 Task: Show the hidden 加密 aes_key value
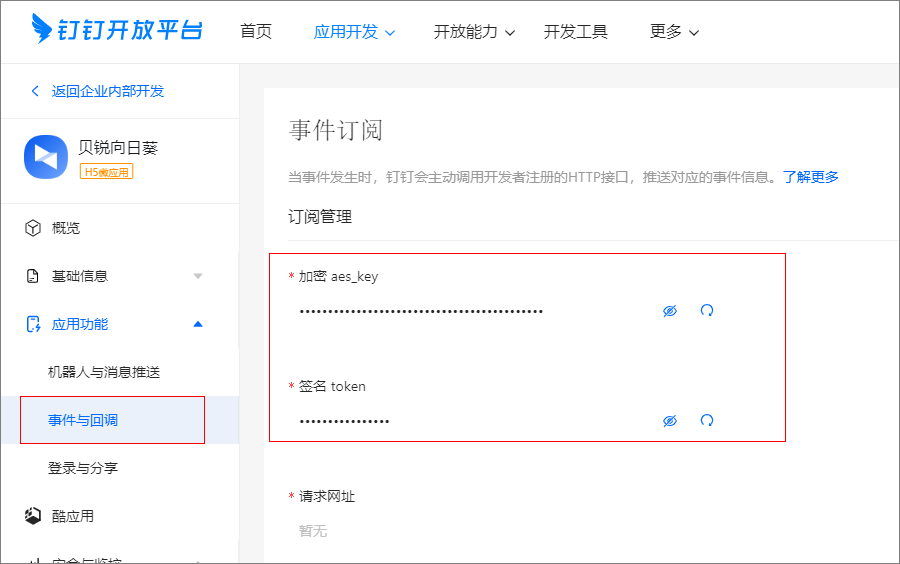point(670,311)
